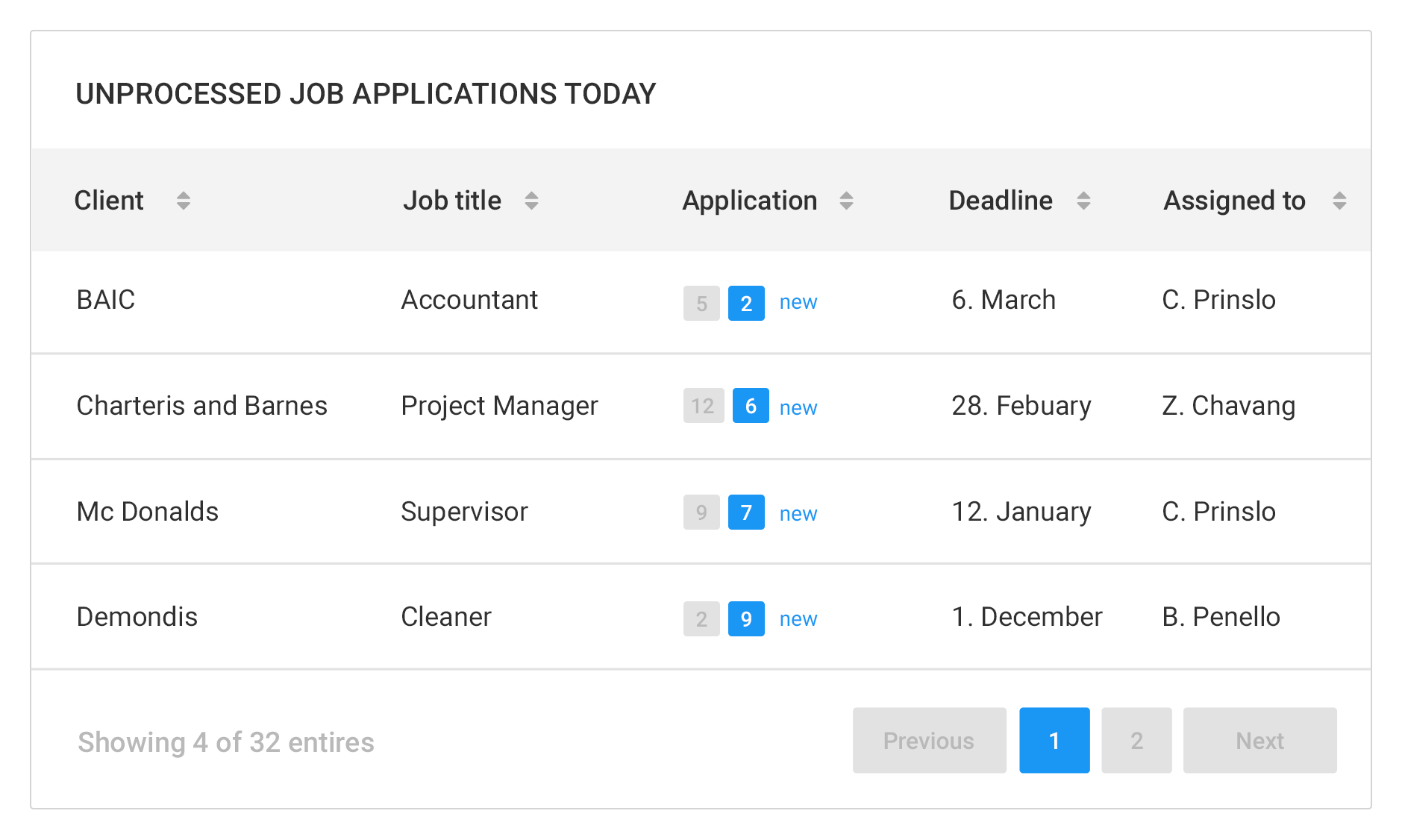Screen dimensions: 1402x840
Task: Sort by Application column arrows icon
Action: point(846,201)
